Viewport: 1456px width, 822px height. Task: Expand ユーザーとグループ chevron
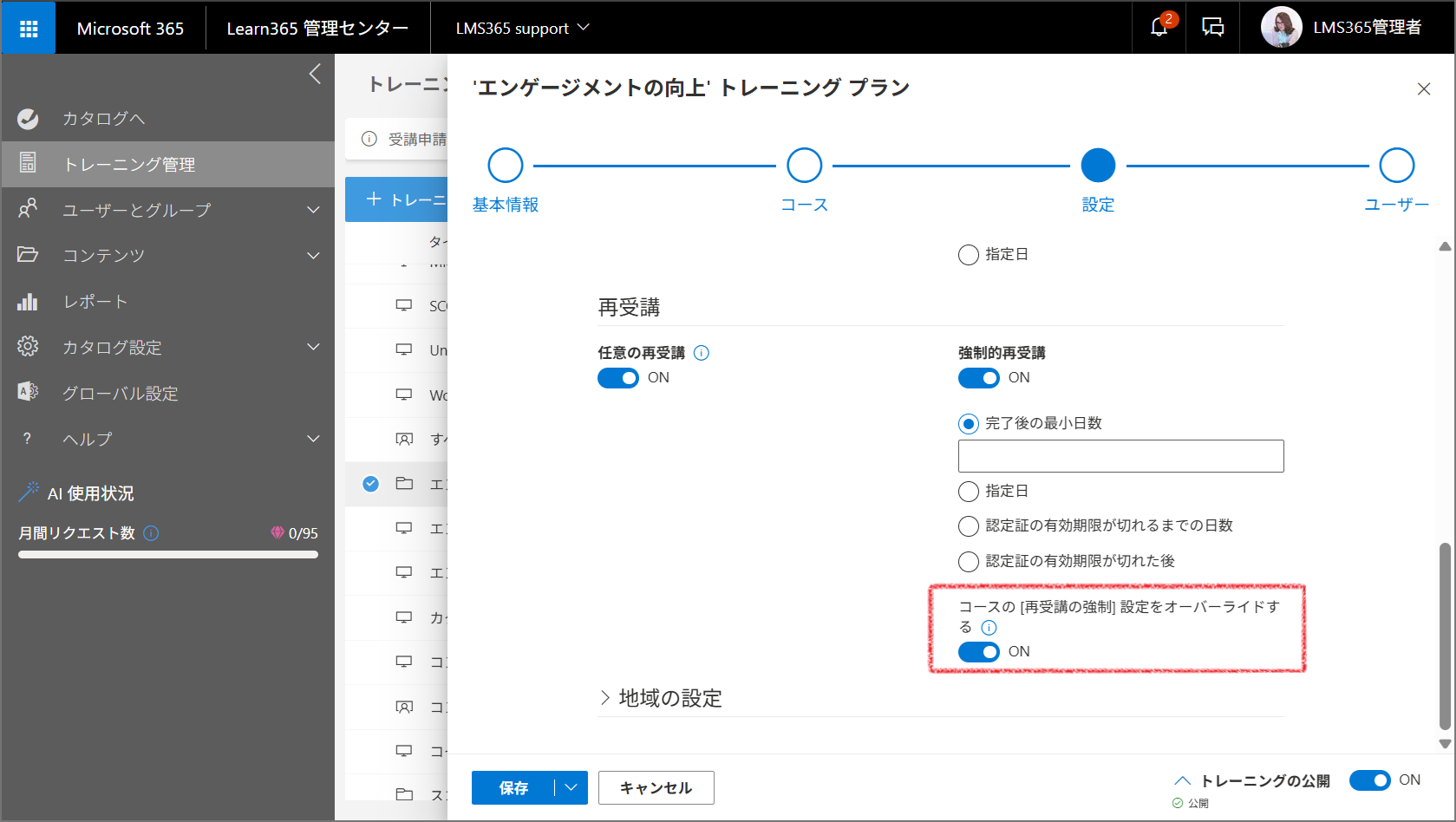313,210
